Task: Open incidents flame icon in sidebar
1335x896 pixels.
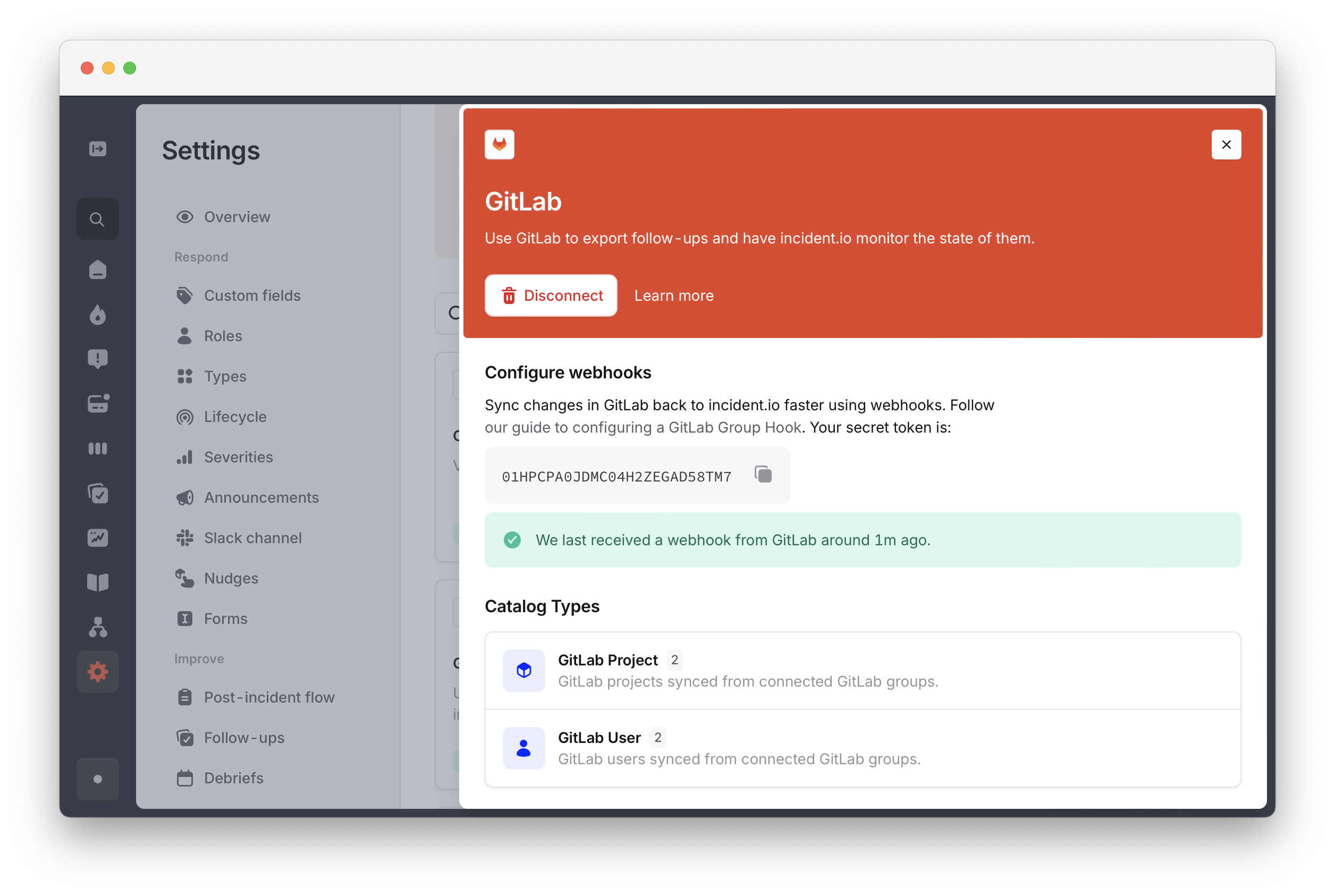Action: pos(97,314)
